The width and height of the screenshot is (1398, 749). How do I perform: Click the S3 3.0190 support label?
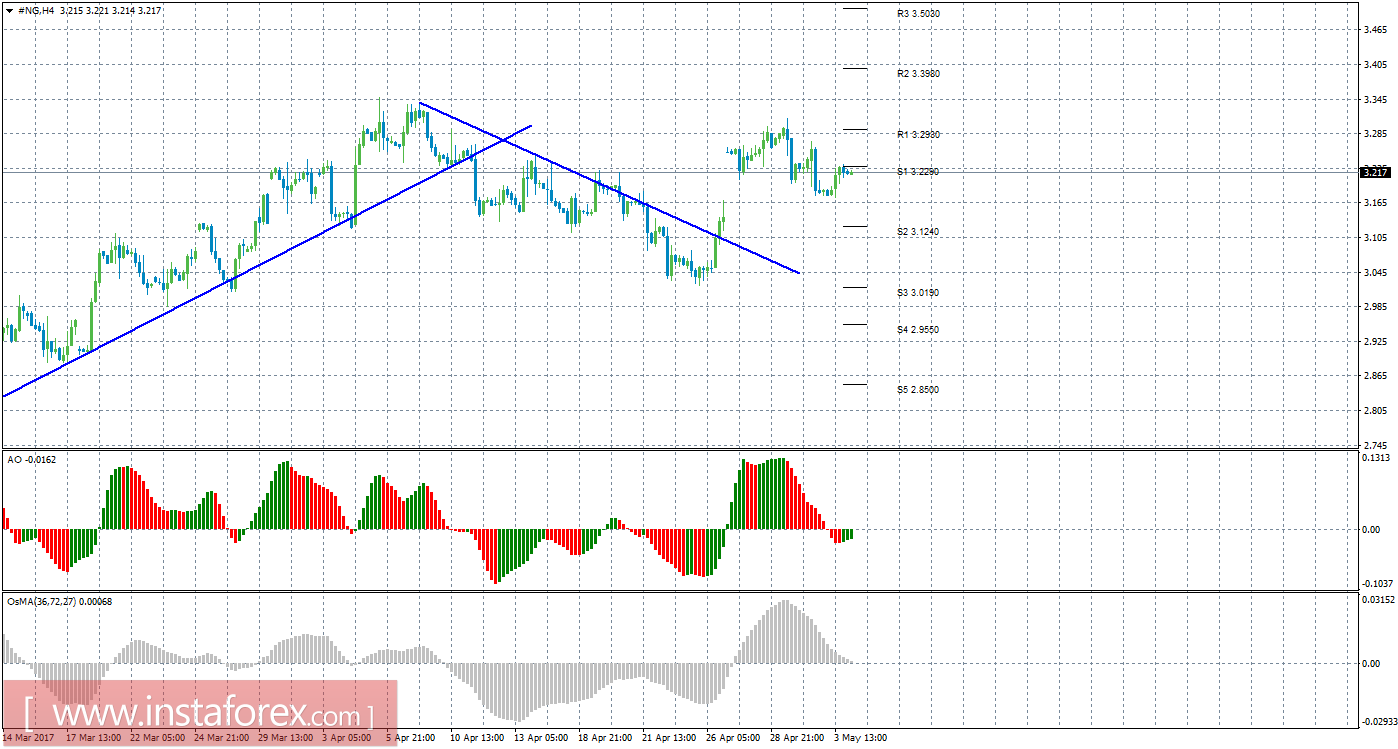coord(918,293)
